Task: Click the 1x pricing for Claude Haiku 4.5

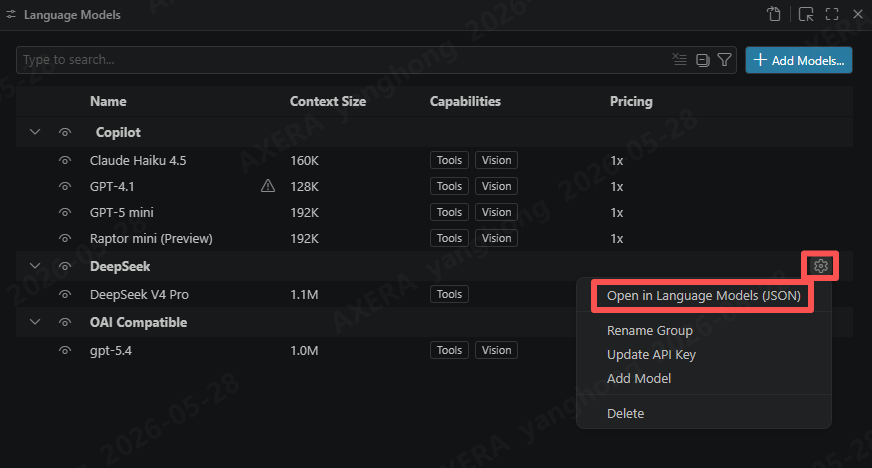Action: (617, 161)
